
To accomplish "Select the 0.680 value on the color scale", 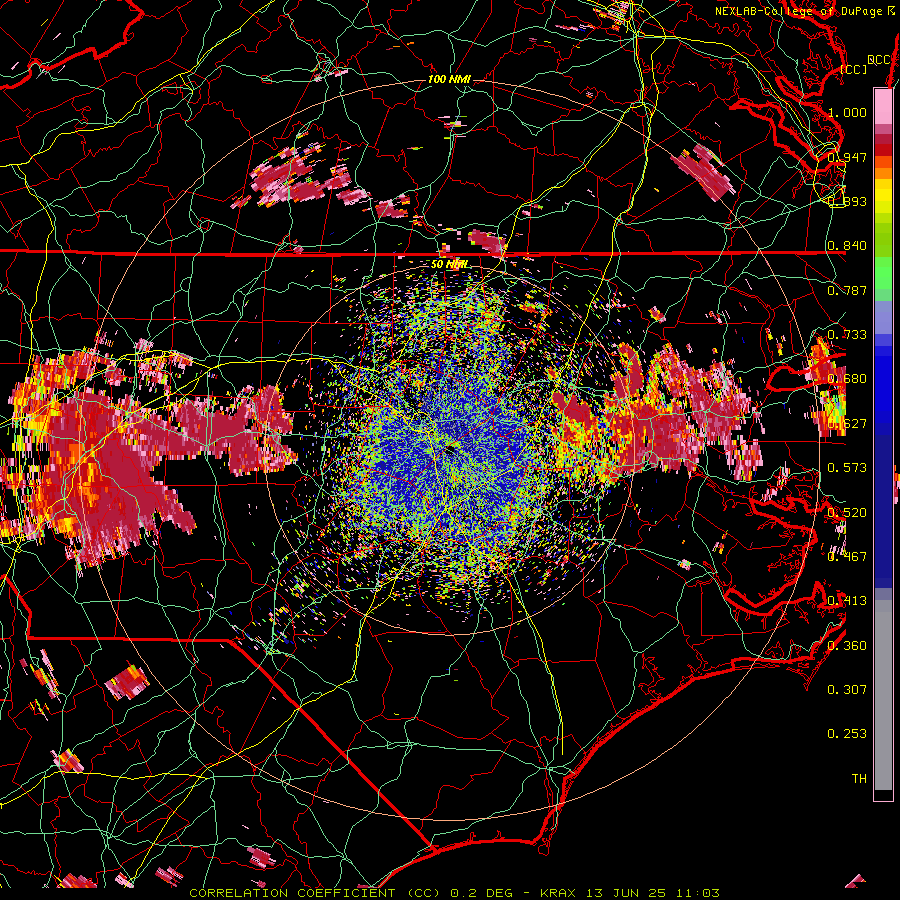I will click(847, 379).
